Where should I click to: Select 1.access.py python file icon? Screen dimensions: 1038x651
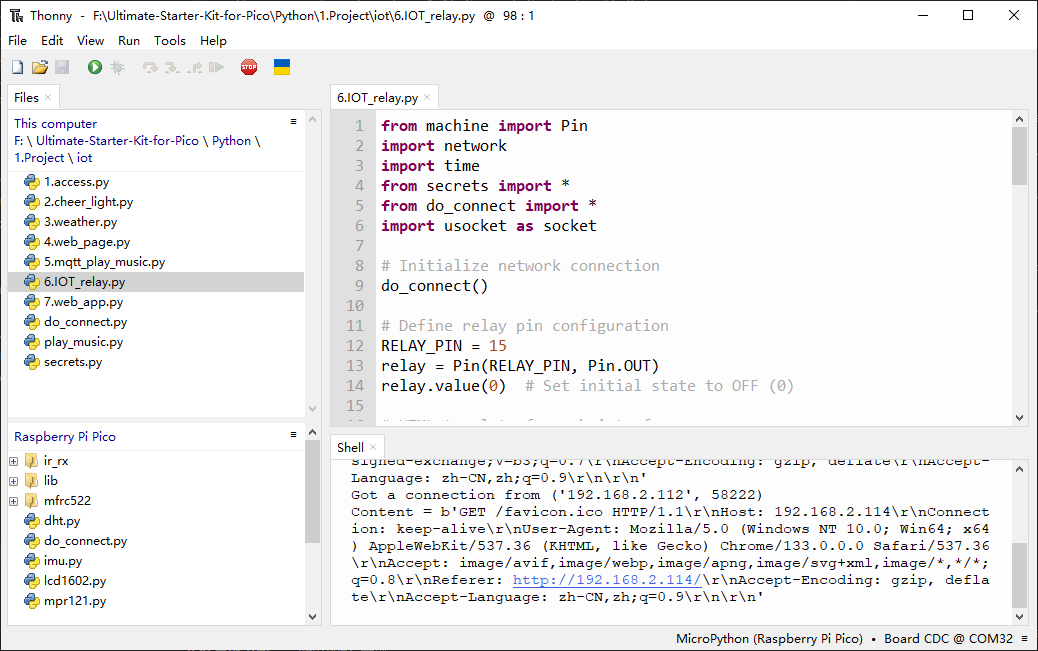pos(32,181)
